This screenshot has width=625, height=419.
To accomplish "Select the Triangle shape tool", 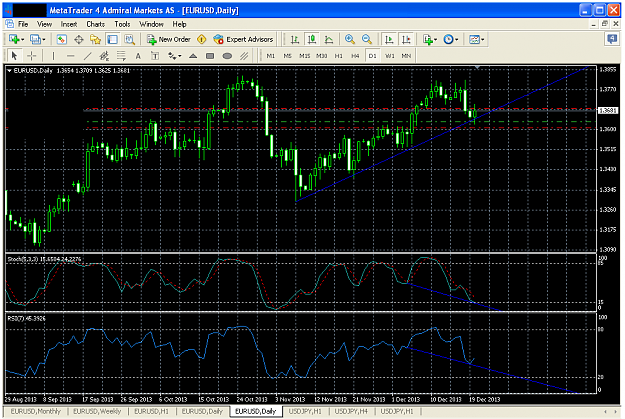I will click(x=193, y=56).
